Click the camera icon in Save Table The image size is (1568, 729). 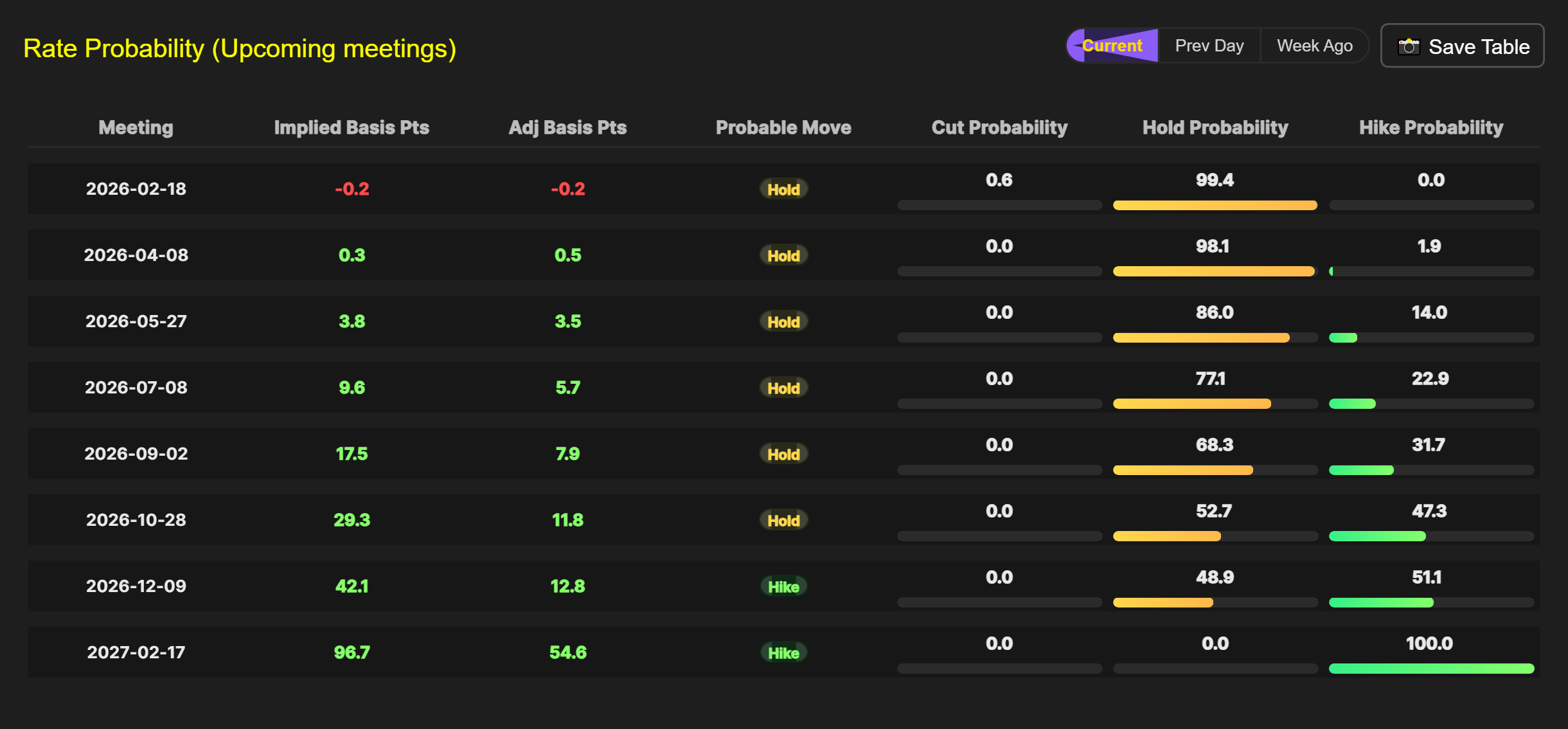tap(1409, 47)
